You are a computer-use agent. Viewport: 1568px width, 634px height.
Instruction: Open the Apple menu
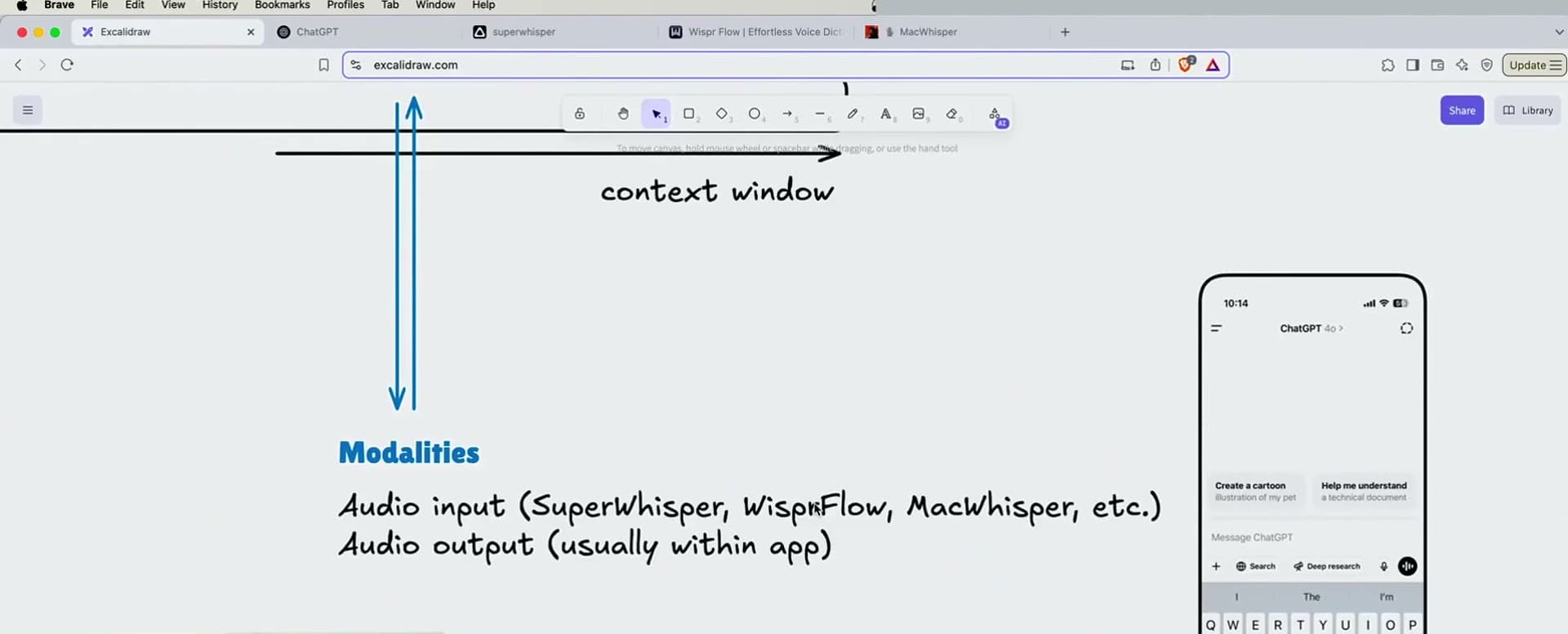pyautogui.click(x=22, y=5)
